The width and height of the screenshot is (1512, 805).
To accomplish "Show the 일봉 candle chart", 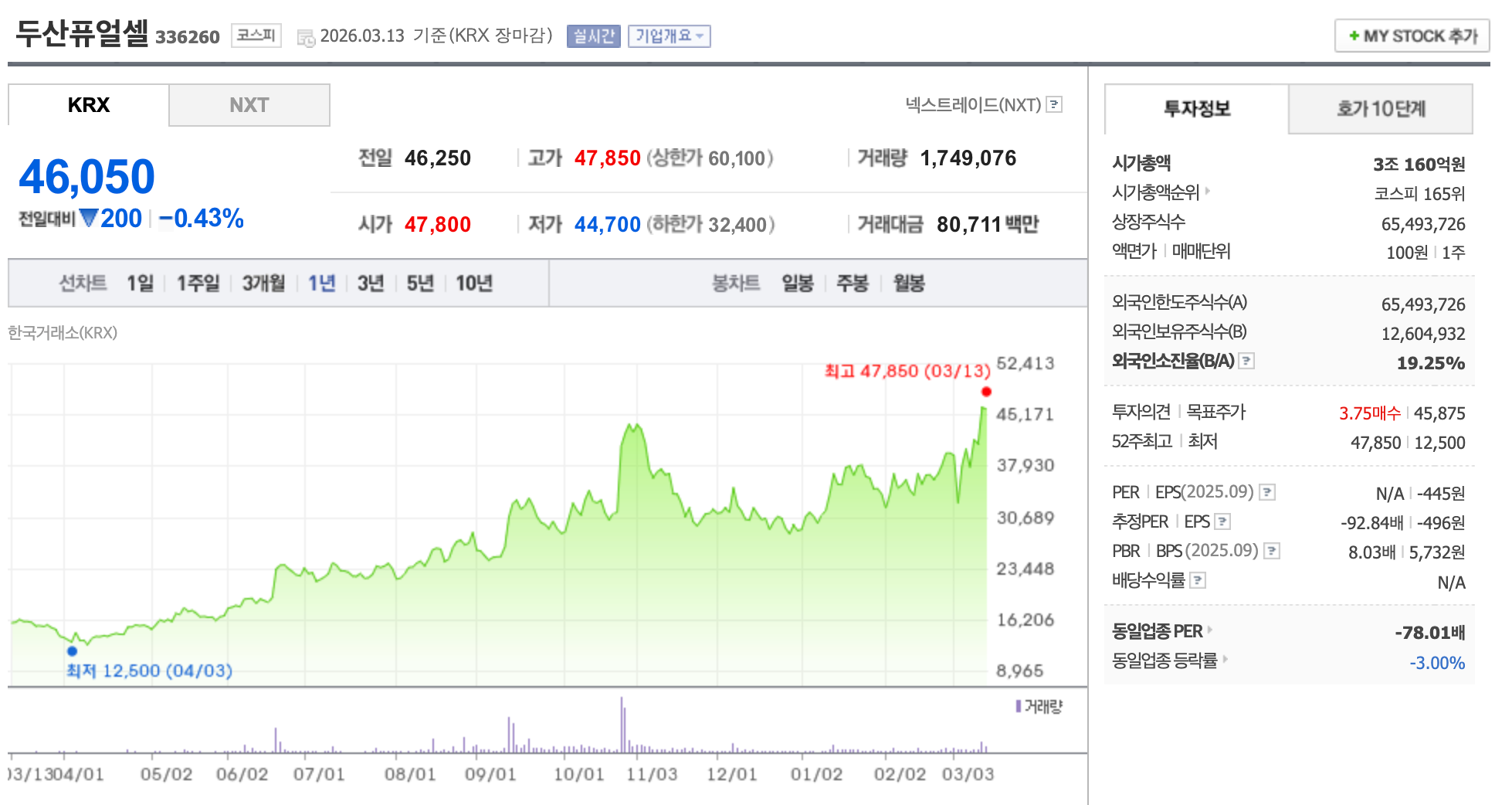I will coord(798,284).
